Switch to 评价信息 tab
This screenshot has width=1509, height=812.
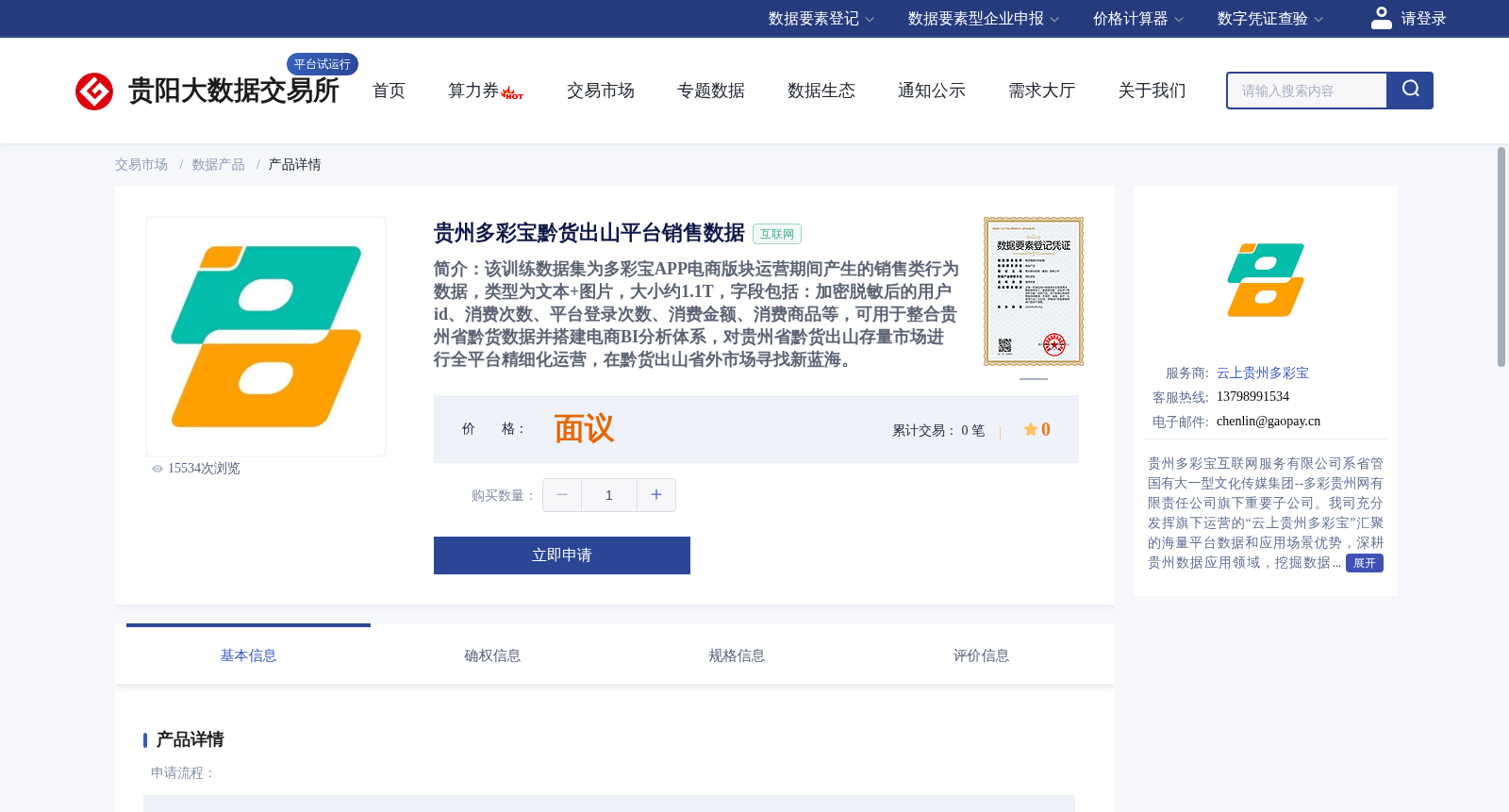coord(981,655)
